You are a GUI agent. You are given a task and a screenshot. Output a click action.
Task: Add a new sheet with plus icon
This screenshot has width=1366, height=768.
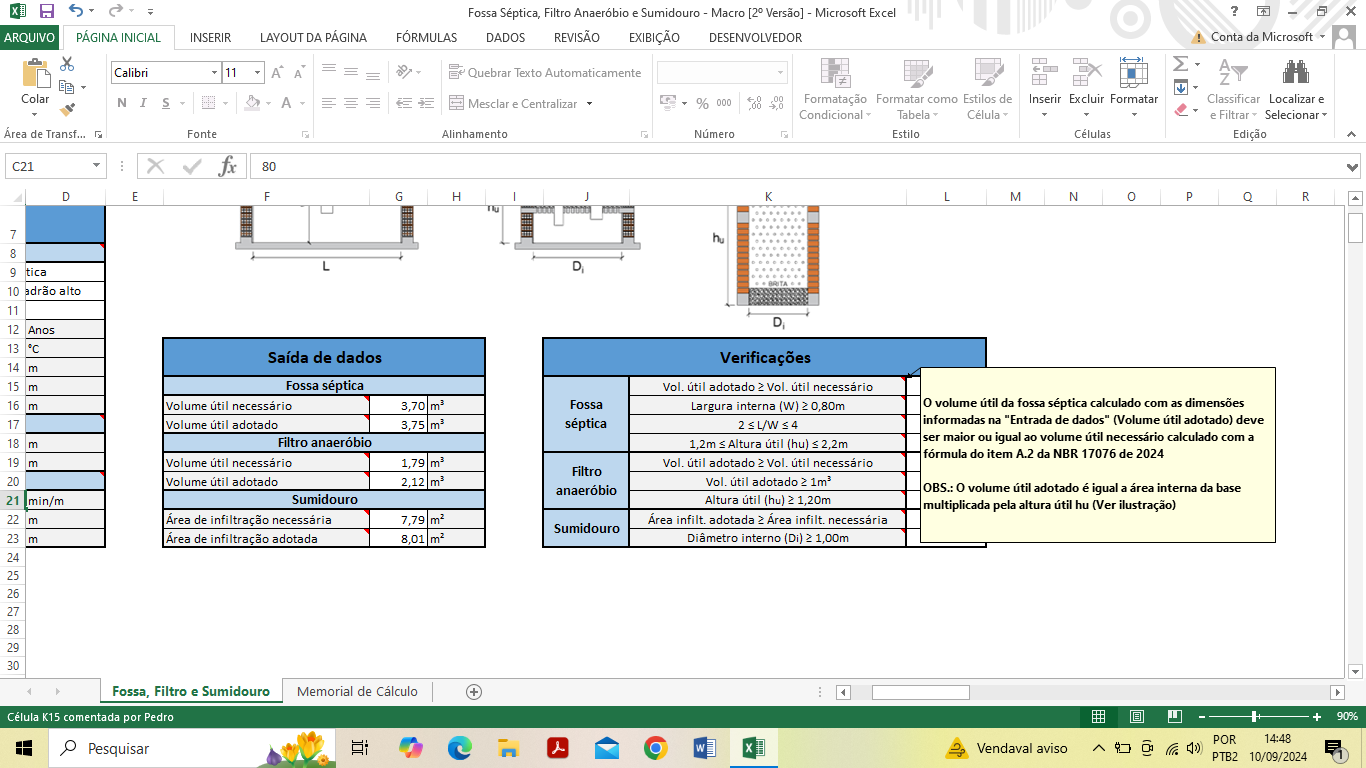(474, 692)
